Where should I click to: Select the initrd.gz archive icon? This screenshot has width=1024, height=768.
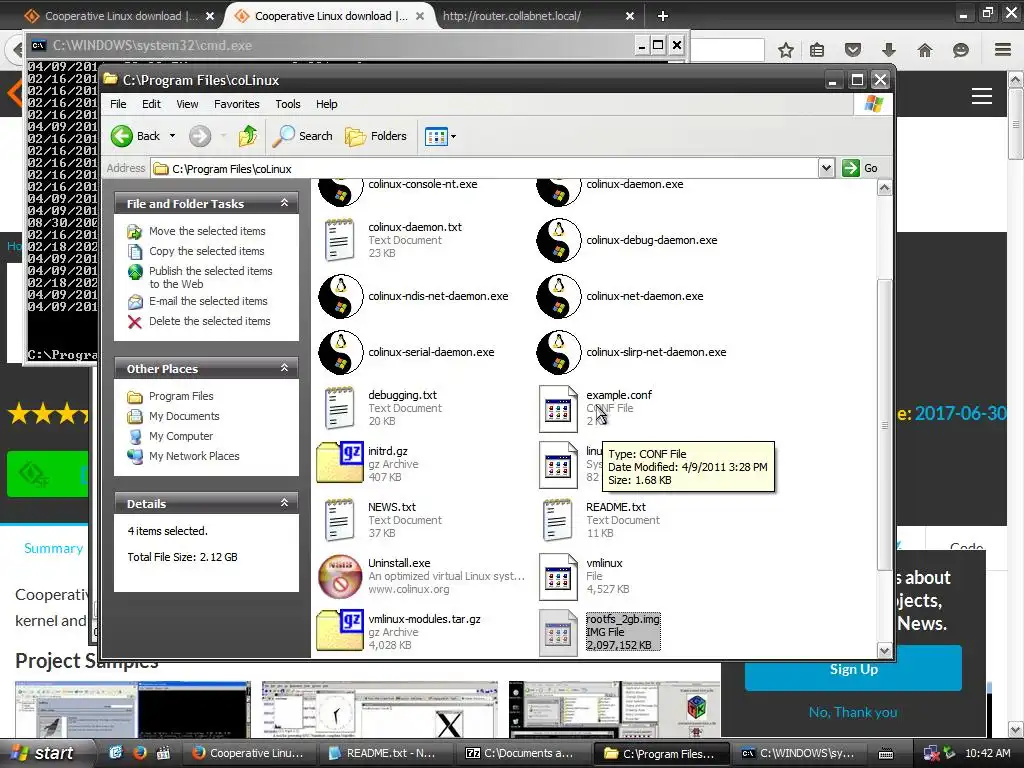[340, 463]
